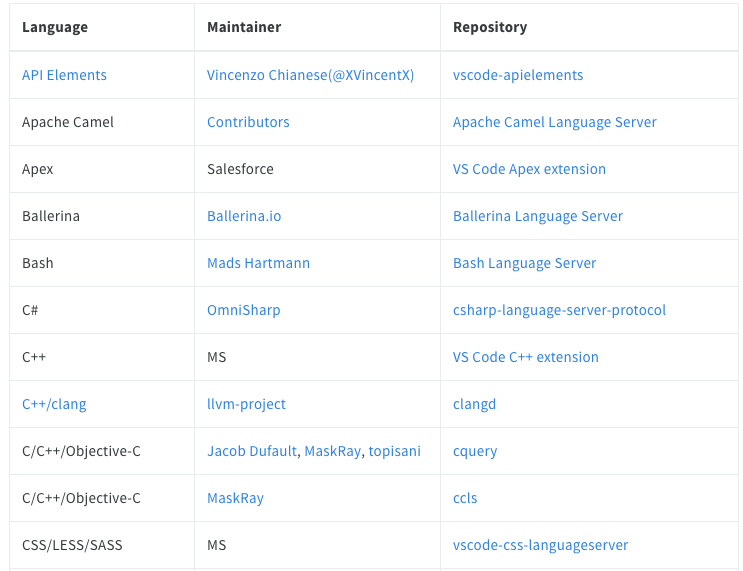
Task: Click Mads Hartmann maintainer link
Action: [x=258, y=263]
